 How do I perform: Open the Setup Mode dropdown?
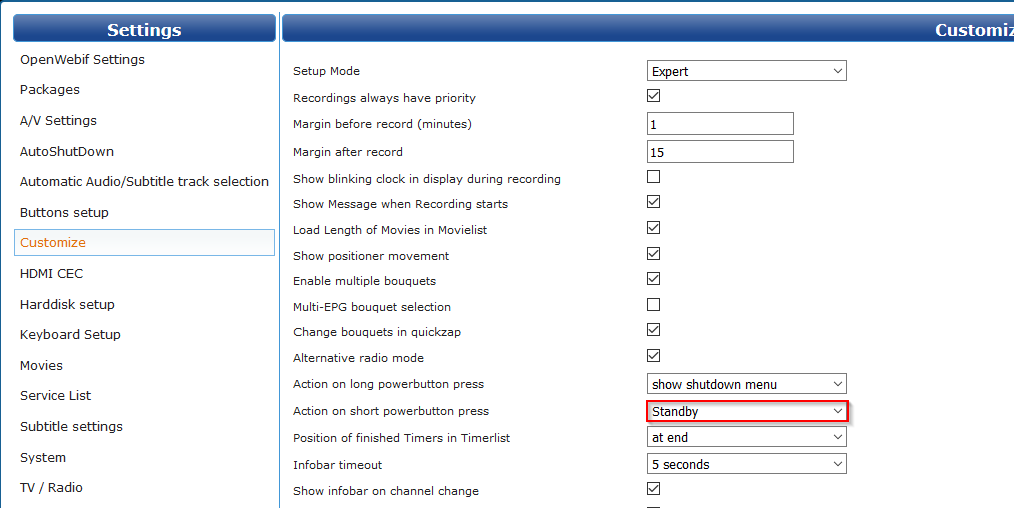coord(746,71)
